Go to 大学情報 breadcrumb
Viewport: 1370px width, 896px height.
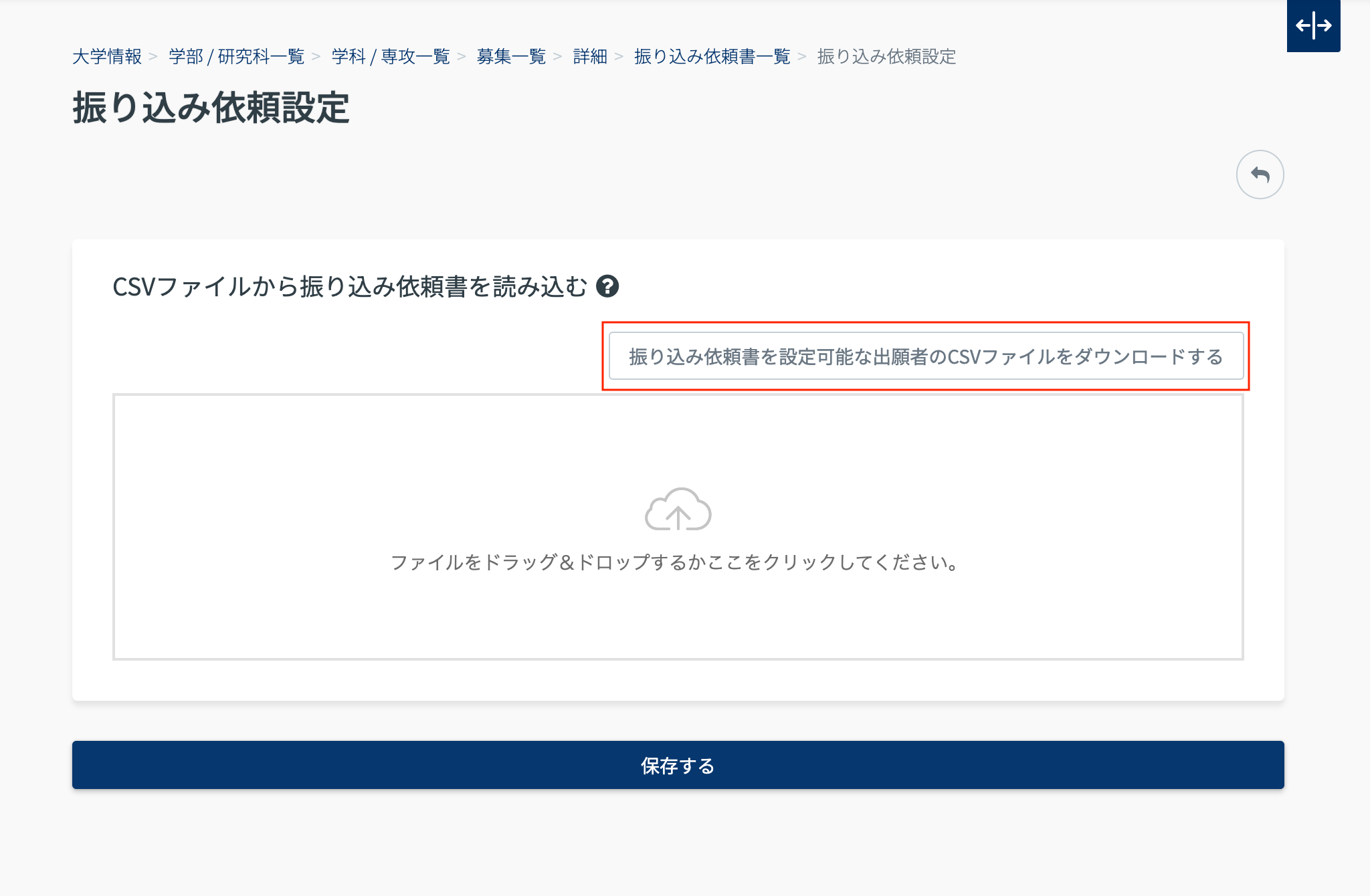[x=107, y=56]
